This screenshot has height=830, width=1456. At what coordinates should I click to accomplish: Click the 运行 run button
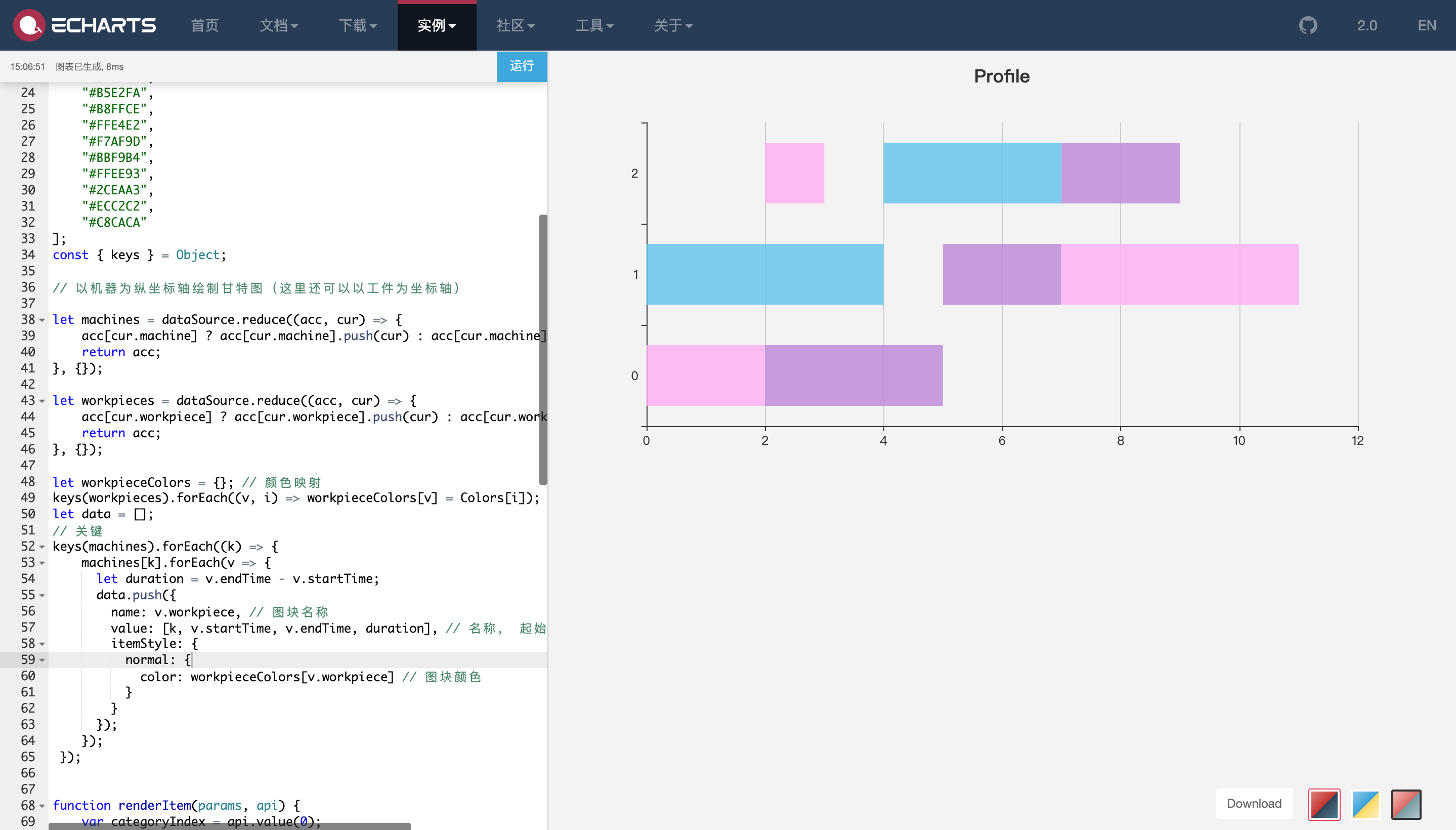click(x=522, y=66)
